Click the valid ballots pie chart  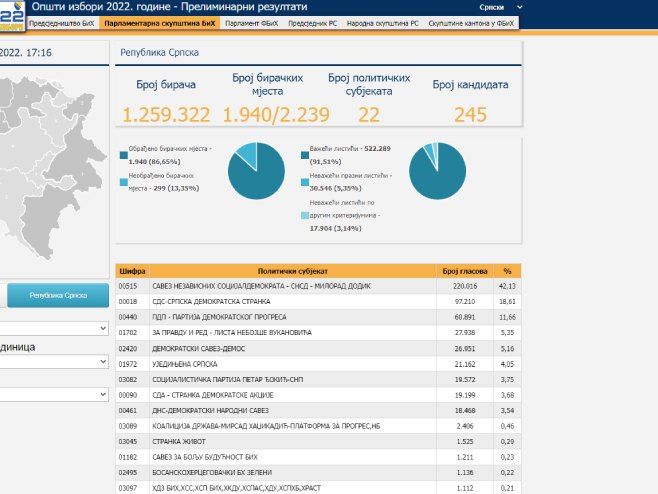[x=437, y=170]
